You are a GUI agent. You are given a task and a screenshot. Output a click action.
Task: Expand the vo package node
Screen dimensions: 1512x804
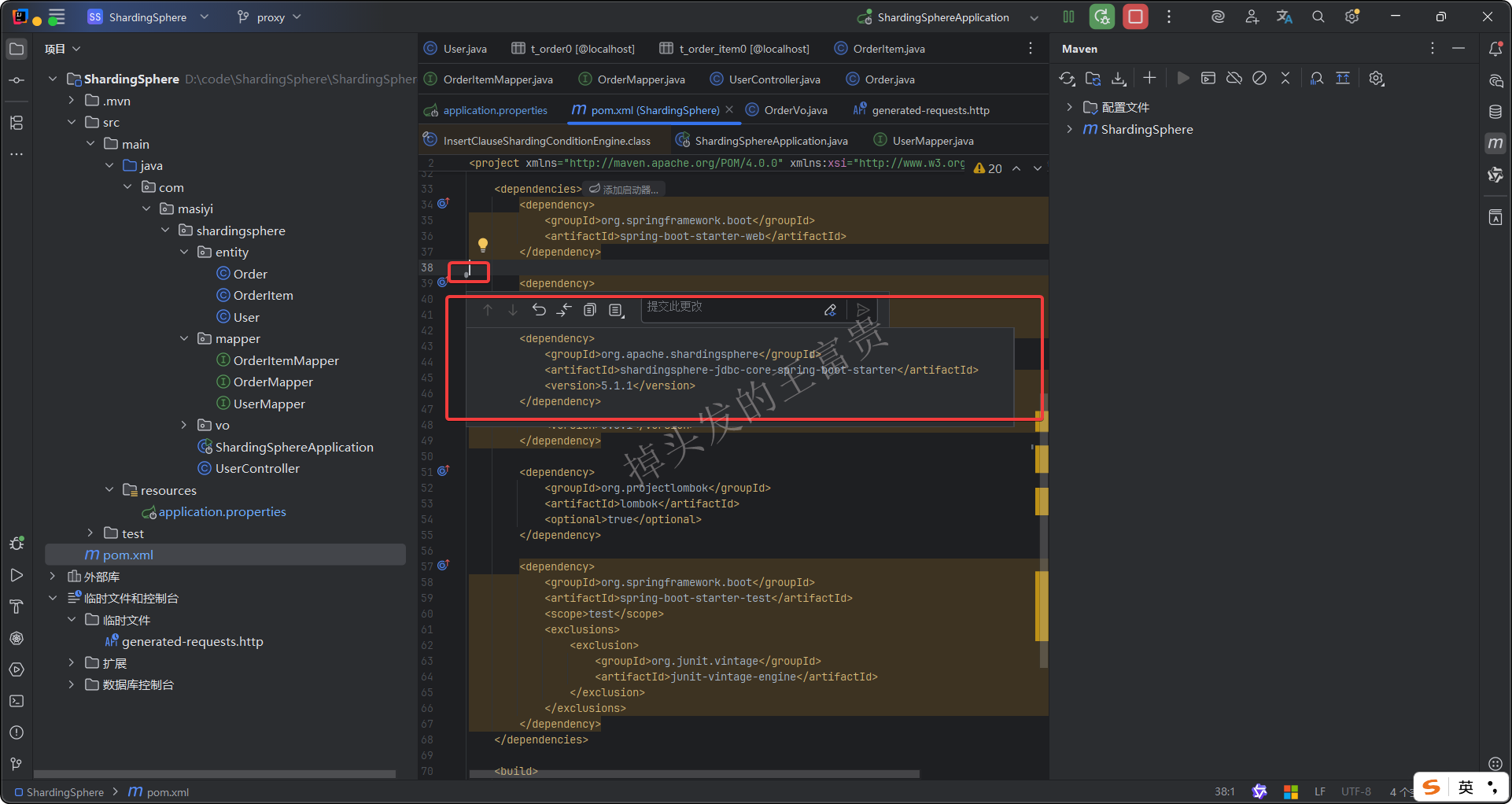pos(184,425)
